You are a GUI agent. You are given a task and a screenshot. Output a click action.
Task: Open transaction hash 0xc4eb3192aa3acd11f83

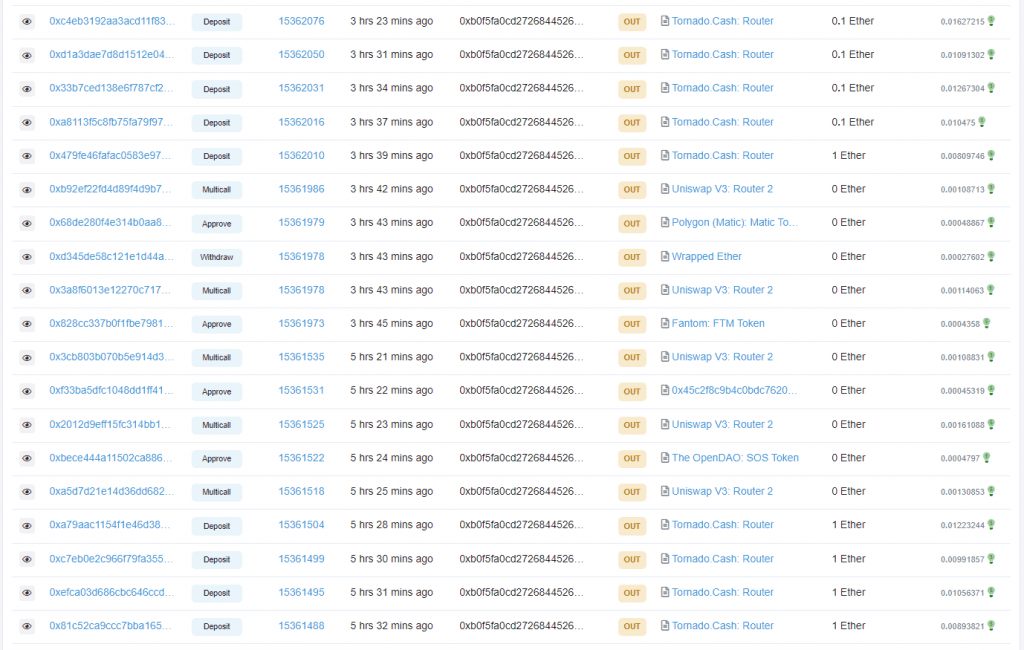point(112,21)
